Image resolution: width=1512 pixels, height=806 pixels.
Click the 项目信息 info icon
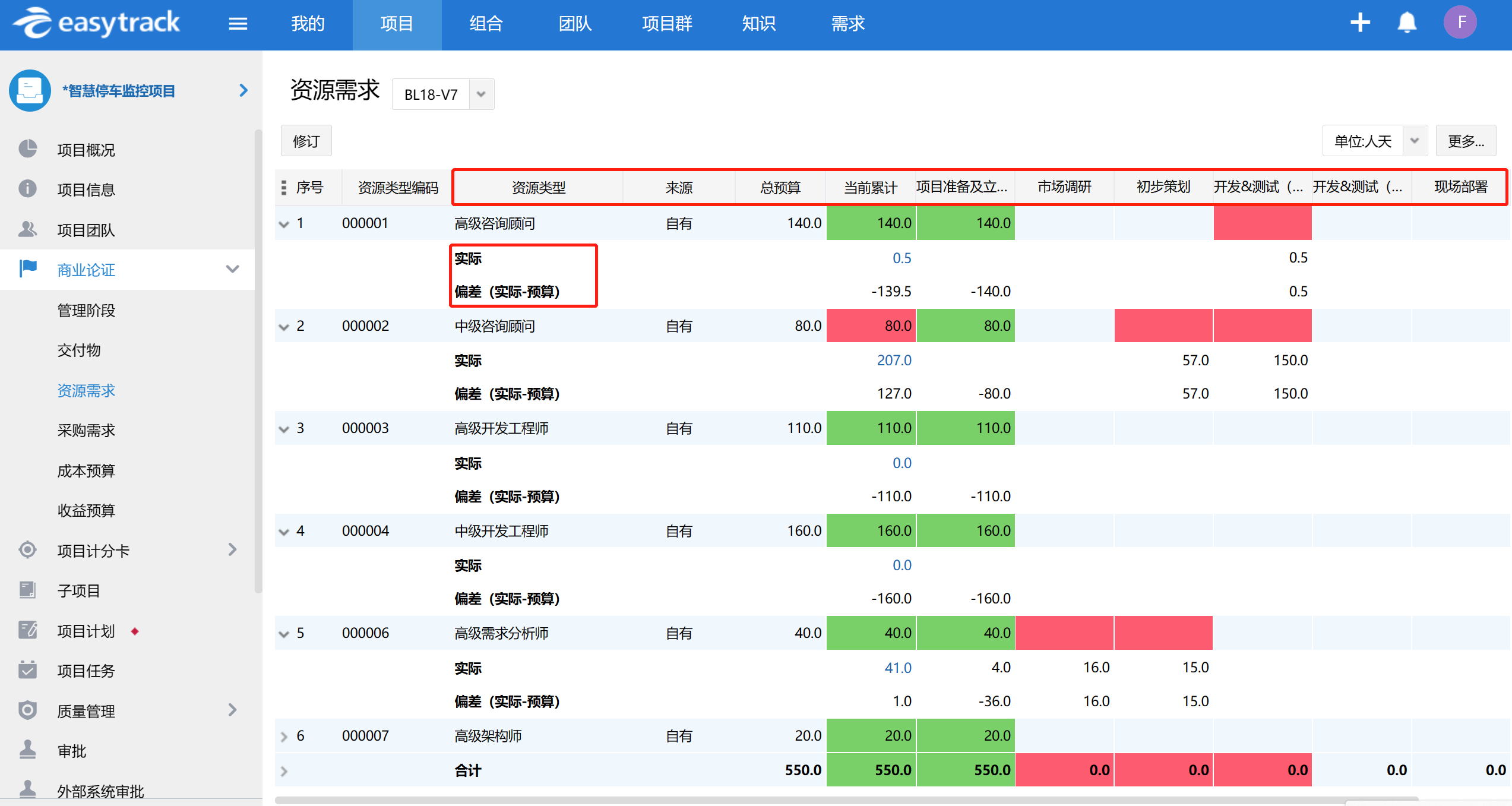[27, 189]
